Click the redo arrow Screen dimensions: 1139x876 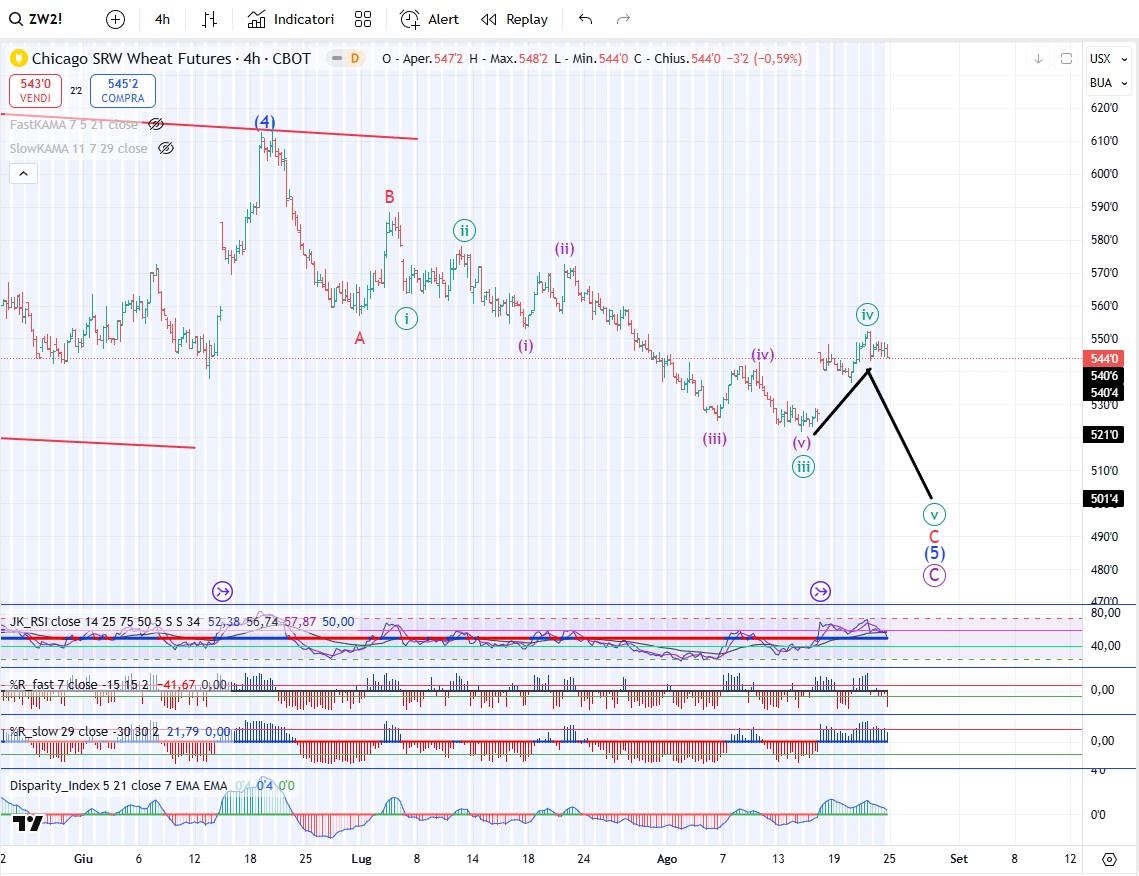pyautogui.click(x=623, y=19)
